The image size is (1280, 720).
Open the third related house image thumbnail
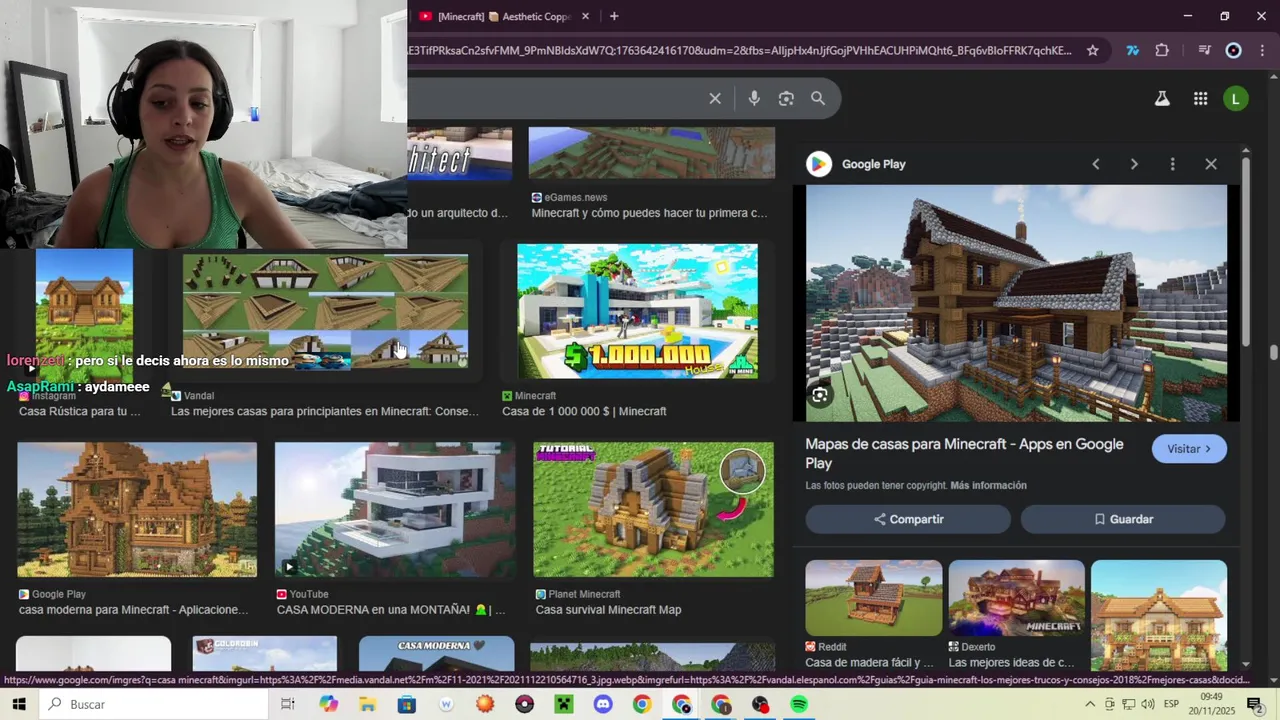coord(1158,614)
